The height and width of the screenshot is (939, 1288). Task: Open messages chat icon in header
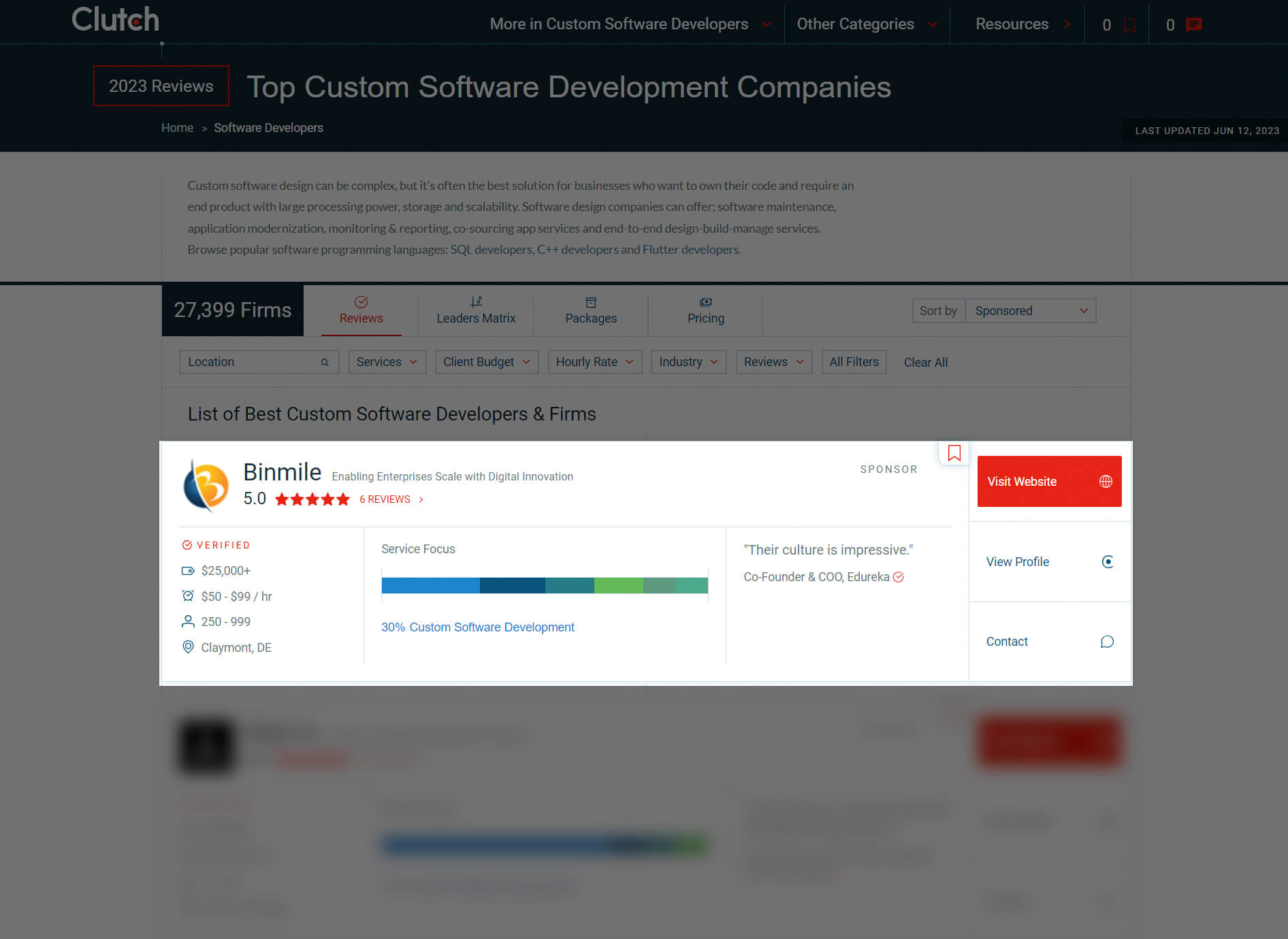tap(1193, 25)
